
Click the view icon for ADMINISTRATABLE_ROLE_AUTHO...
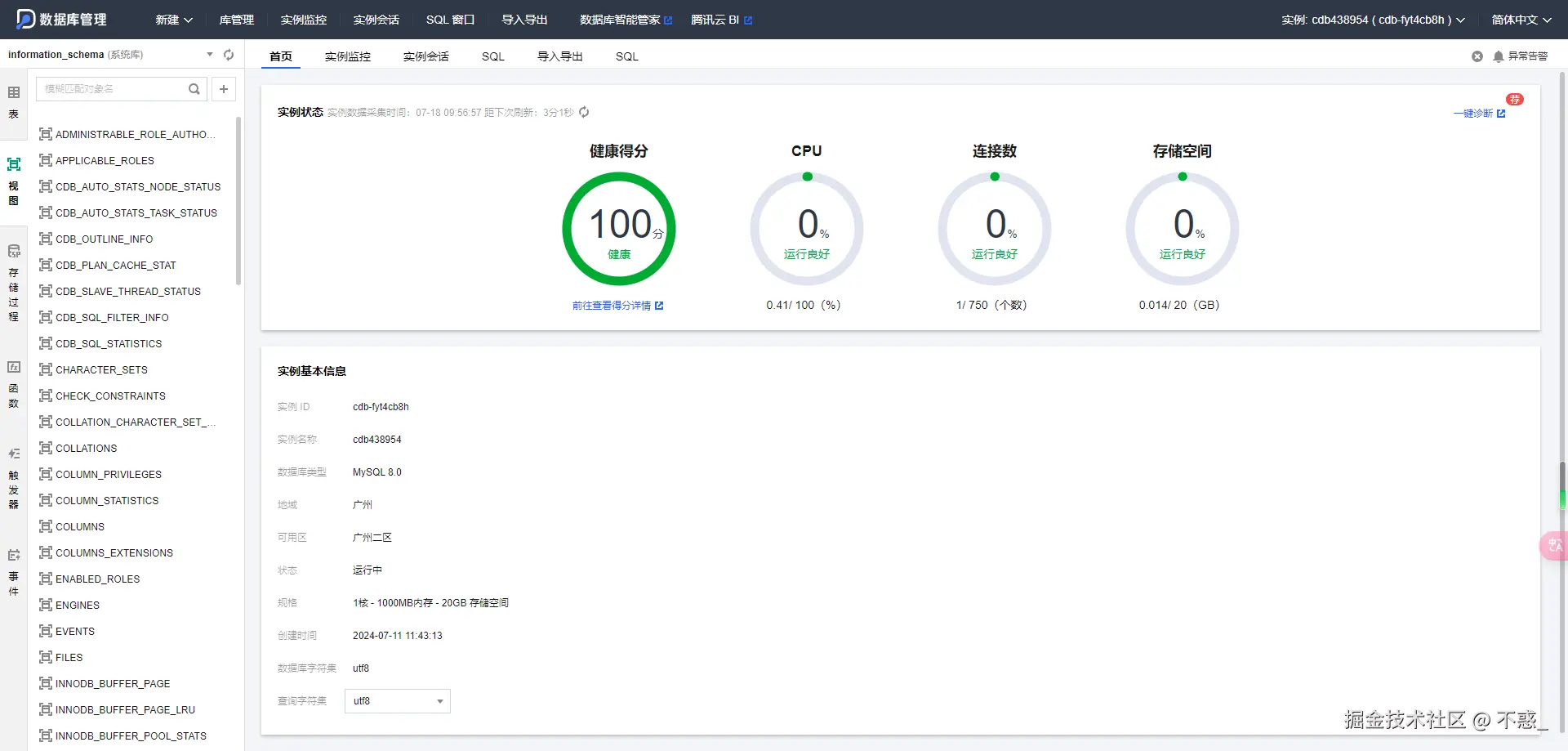(46, 134)
